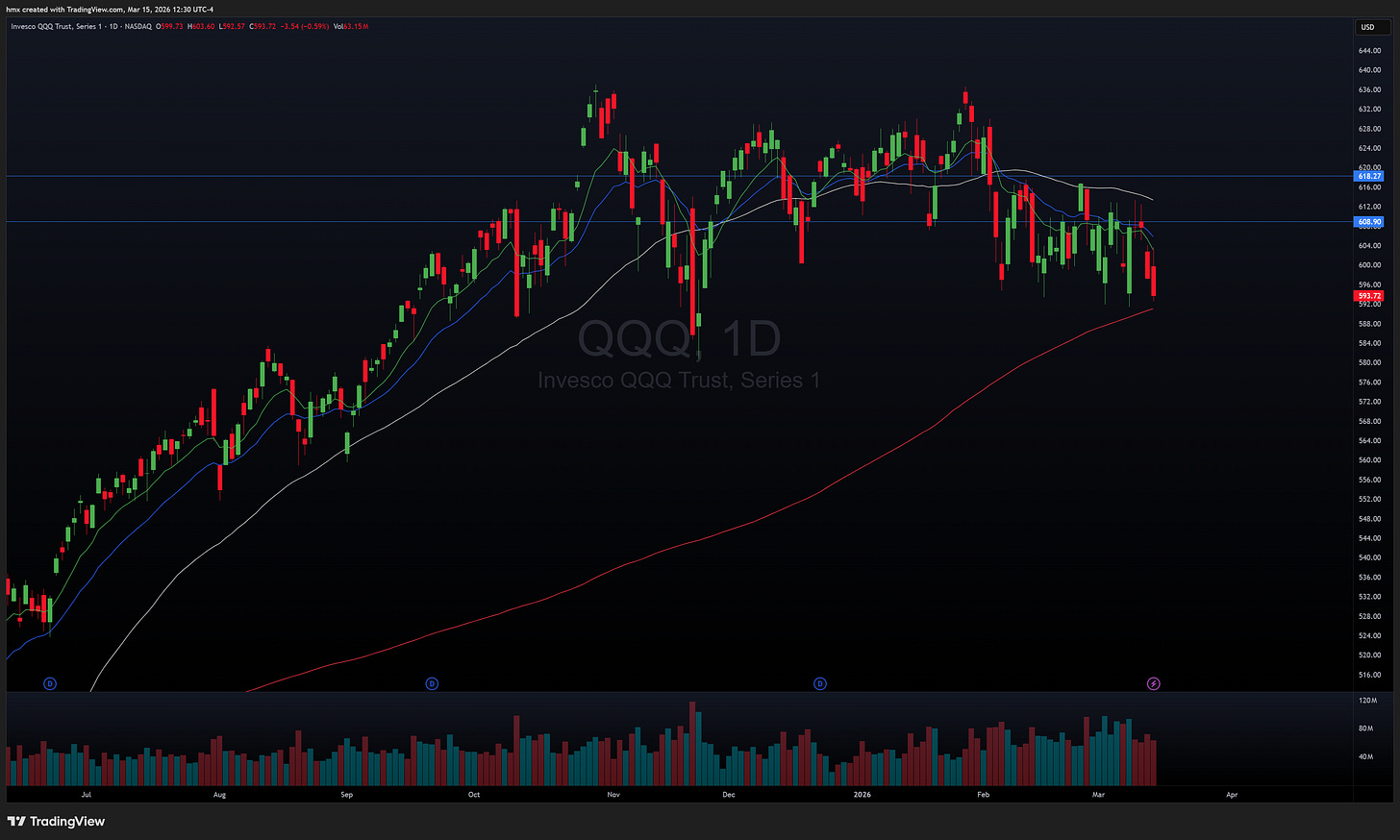Click the 560.00 price scale label
This screenshot has height=840, width=1400.
point(1369,460)
